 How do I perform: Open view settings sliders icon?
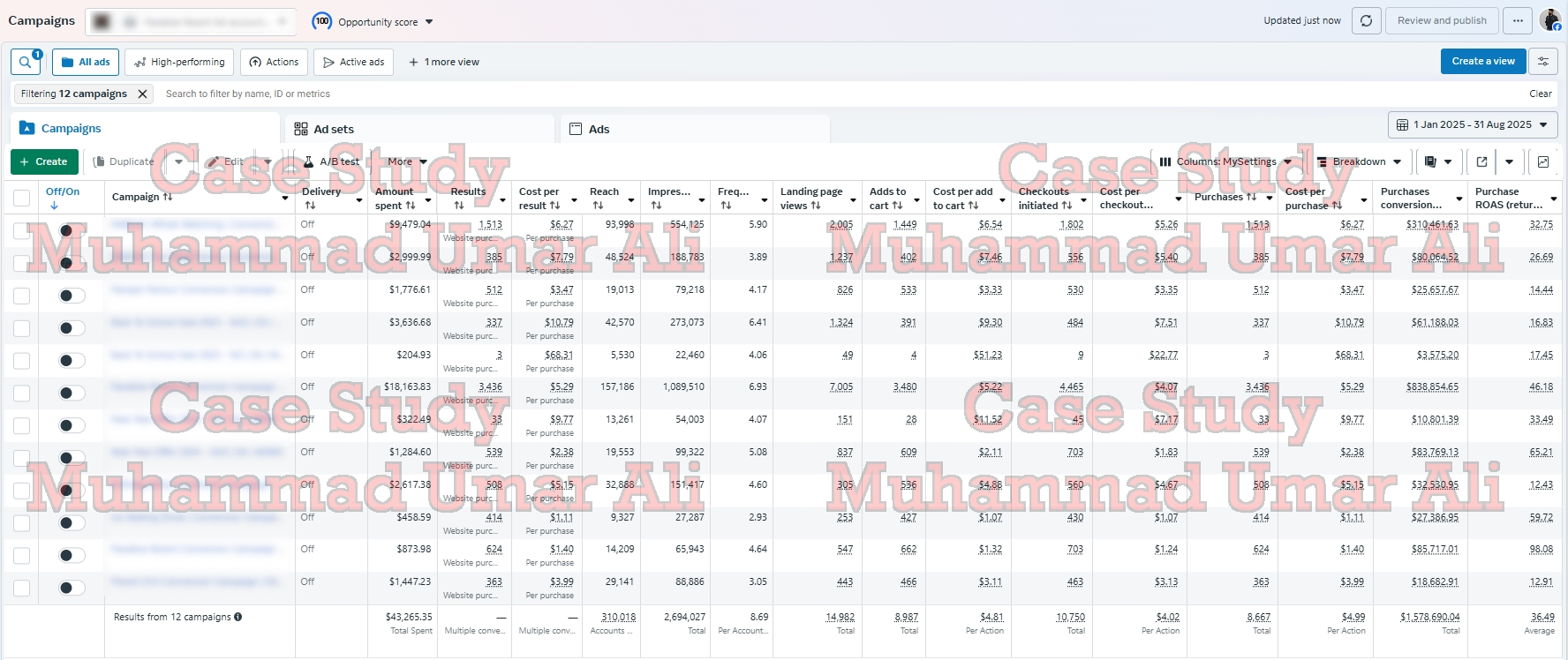pyautogui.click(x=1543, y=62)
